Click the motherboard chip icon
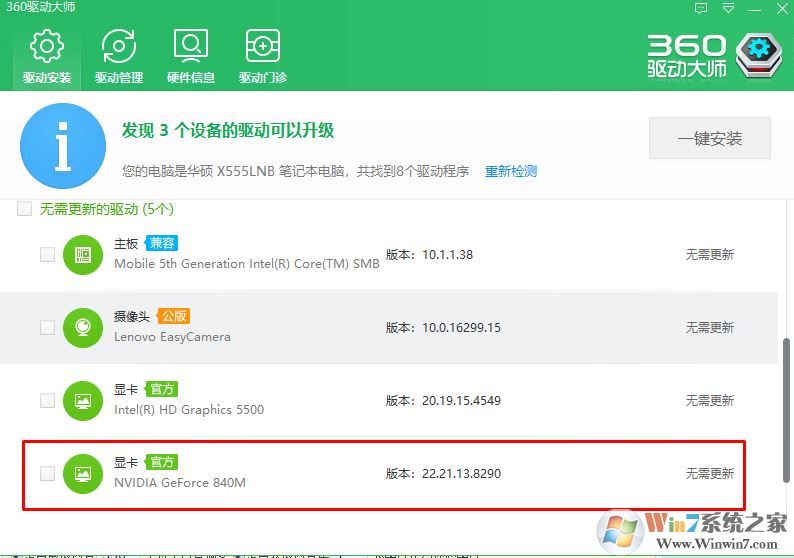794x558 pixels. click(x=83, y=255)
